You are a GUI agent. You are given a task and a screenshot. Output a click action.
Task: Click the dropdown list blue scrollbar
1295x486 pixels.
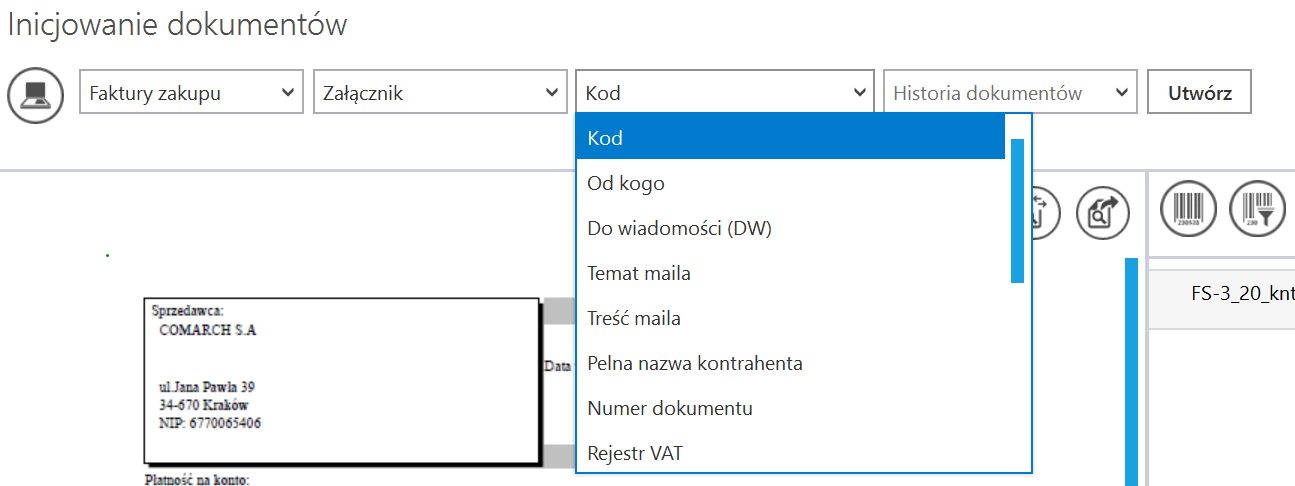click(x=1017, y=211)
